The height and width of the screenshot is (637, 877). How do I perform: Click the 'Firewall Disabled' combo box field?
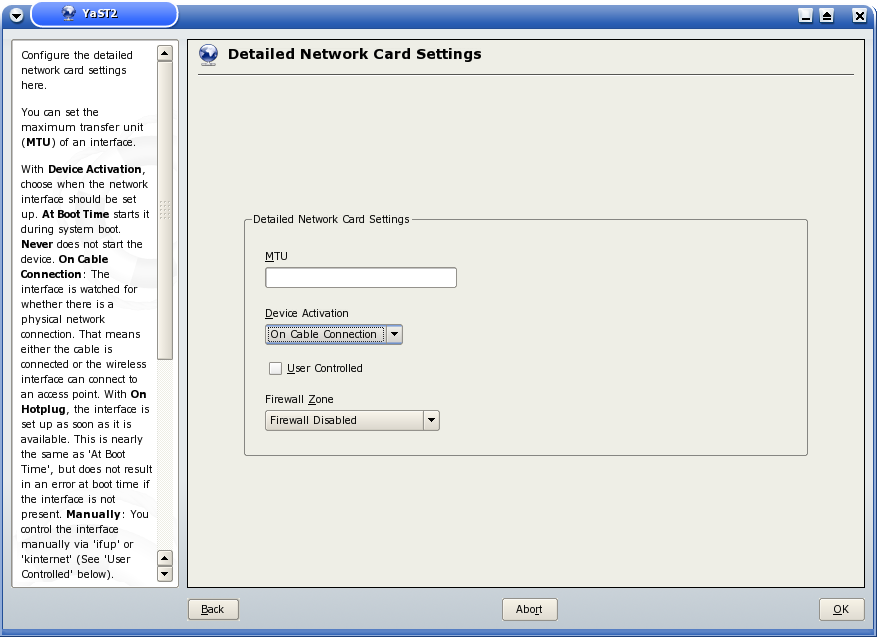344,420
